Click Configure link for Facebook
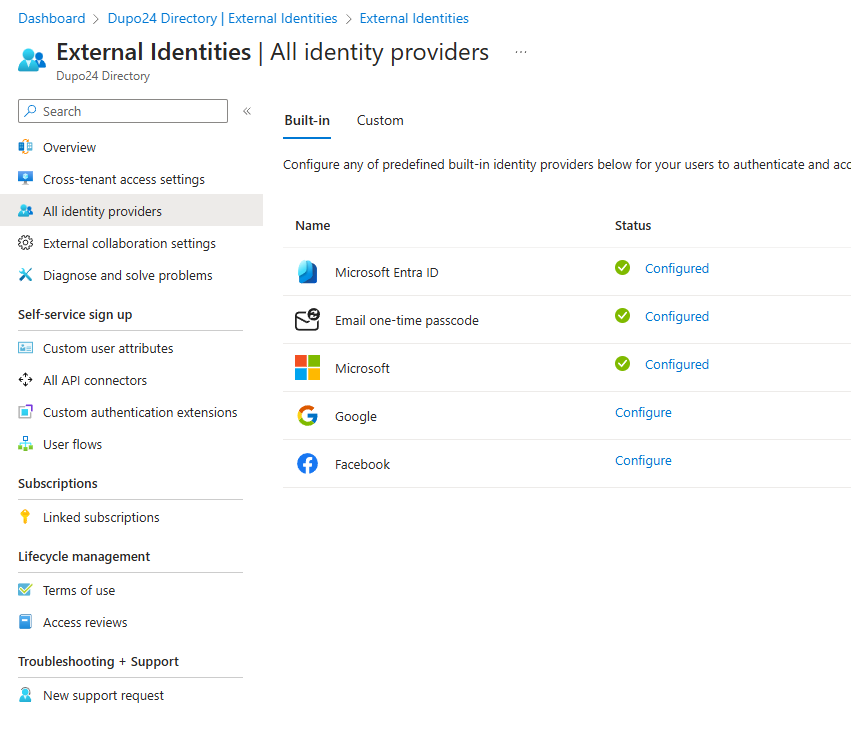Image resolution: width=851 pixels, height=756 pixels. click(643, 460)
